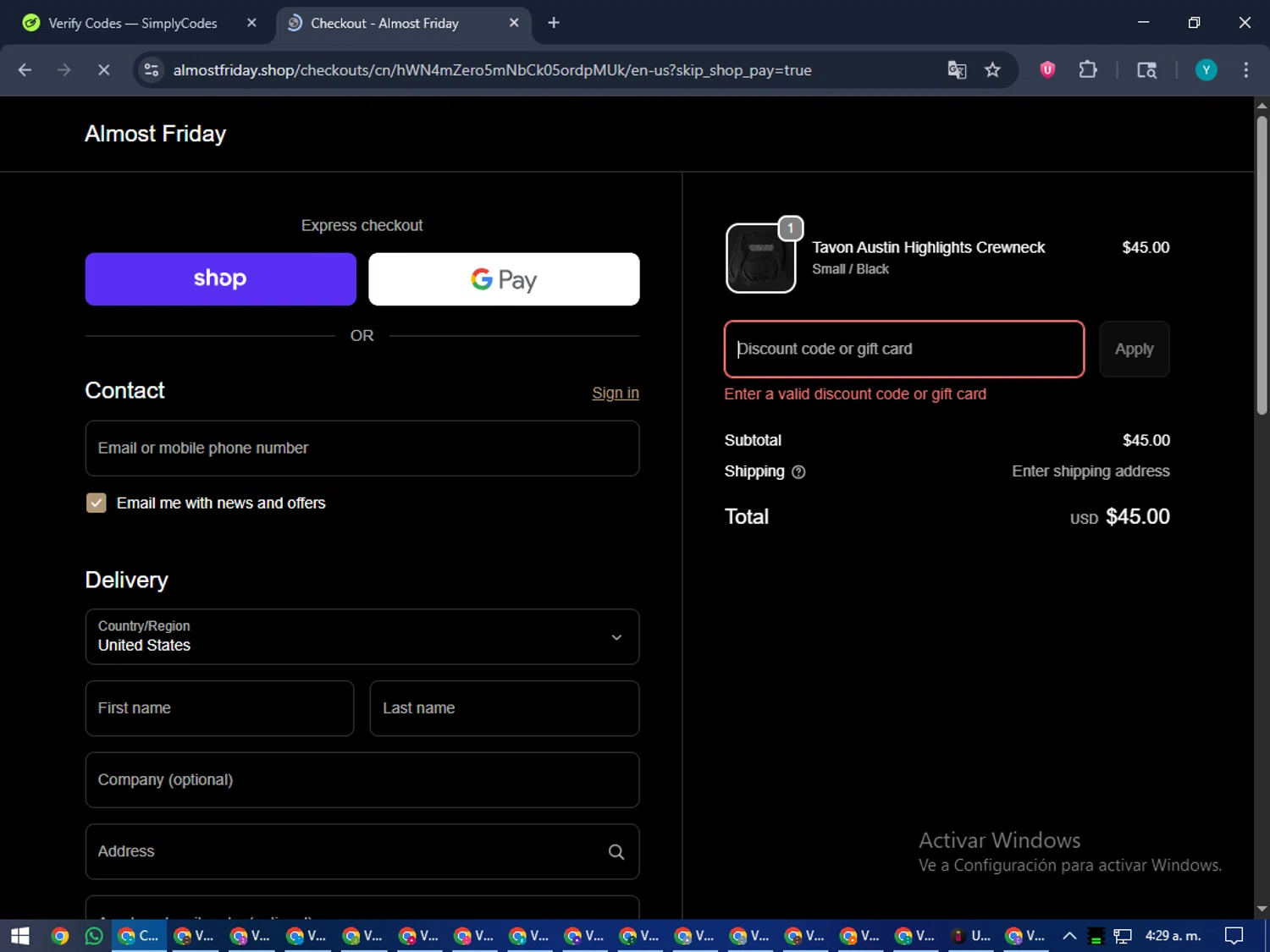Click 'Enter a valid discount code' error message
Screen dimensions: 1270x952
coord(855,394)
